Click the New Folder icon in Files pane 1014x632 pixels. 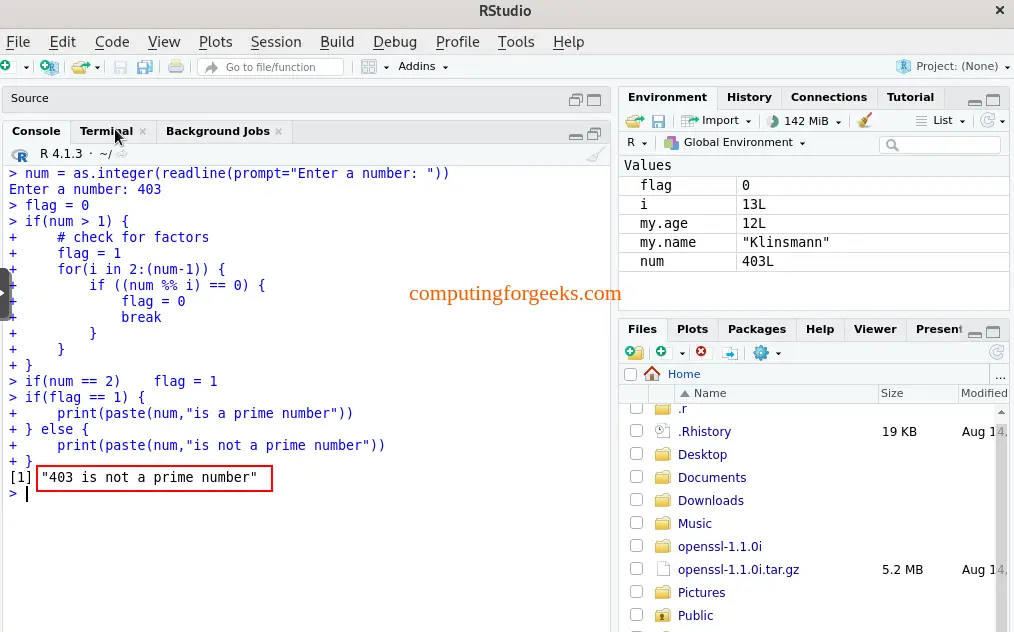pyautogui.click(x=634, y=353)
